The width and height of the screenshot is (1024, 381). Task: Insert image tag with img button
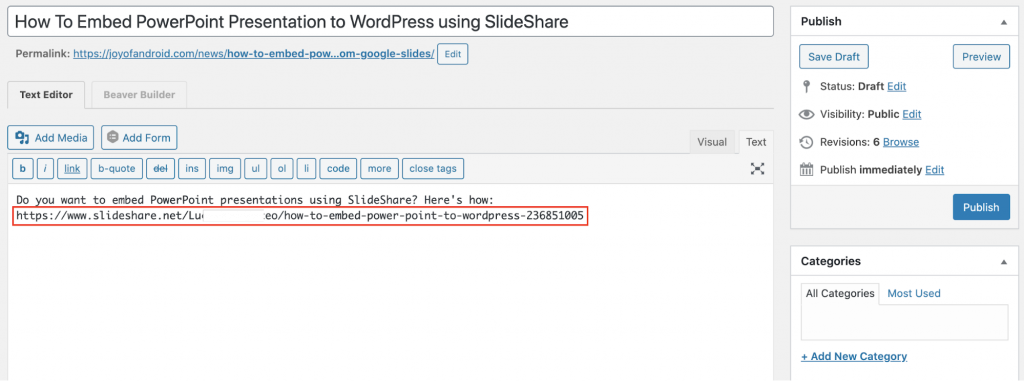(225, 169)
